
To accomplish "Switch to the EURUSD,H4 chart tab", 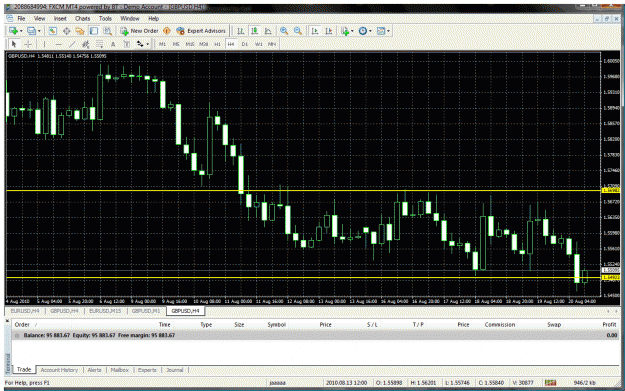I will pos(25,310).
